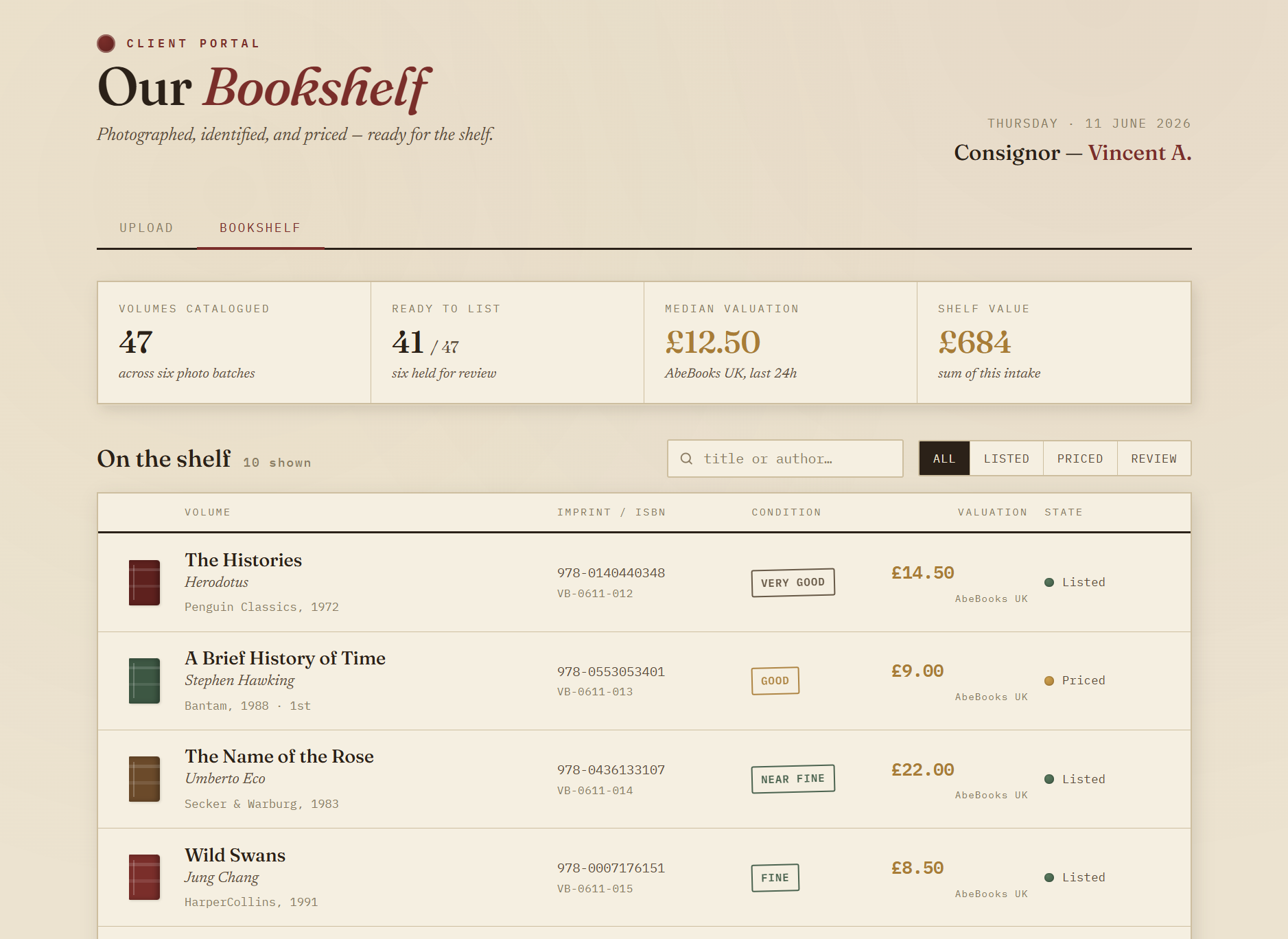Click catalogue code VB-0611-013

click(595, 692)
